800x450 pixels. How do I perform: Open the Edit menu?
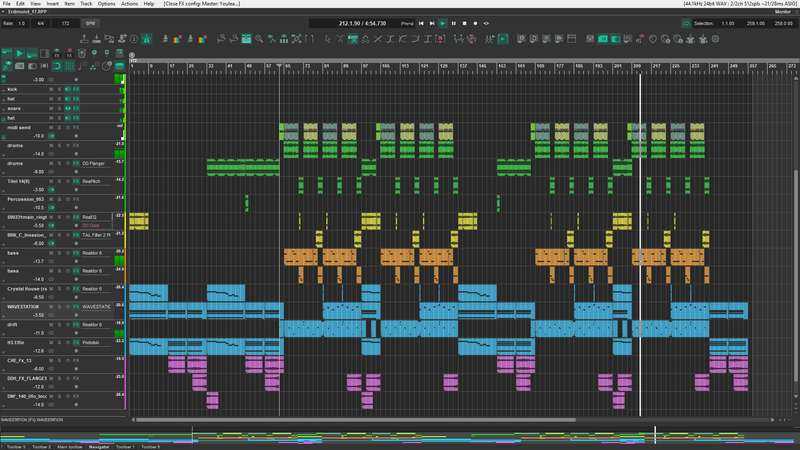point(20,4)
